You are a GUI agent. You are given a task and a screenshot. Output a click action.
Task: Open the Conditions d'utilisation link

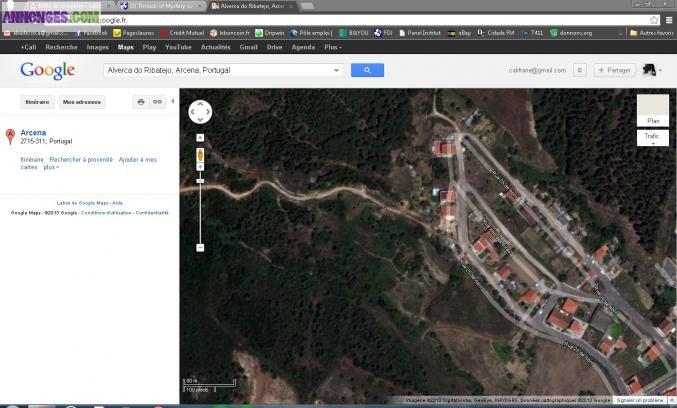tap(107, 212)
